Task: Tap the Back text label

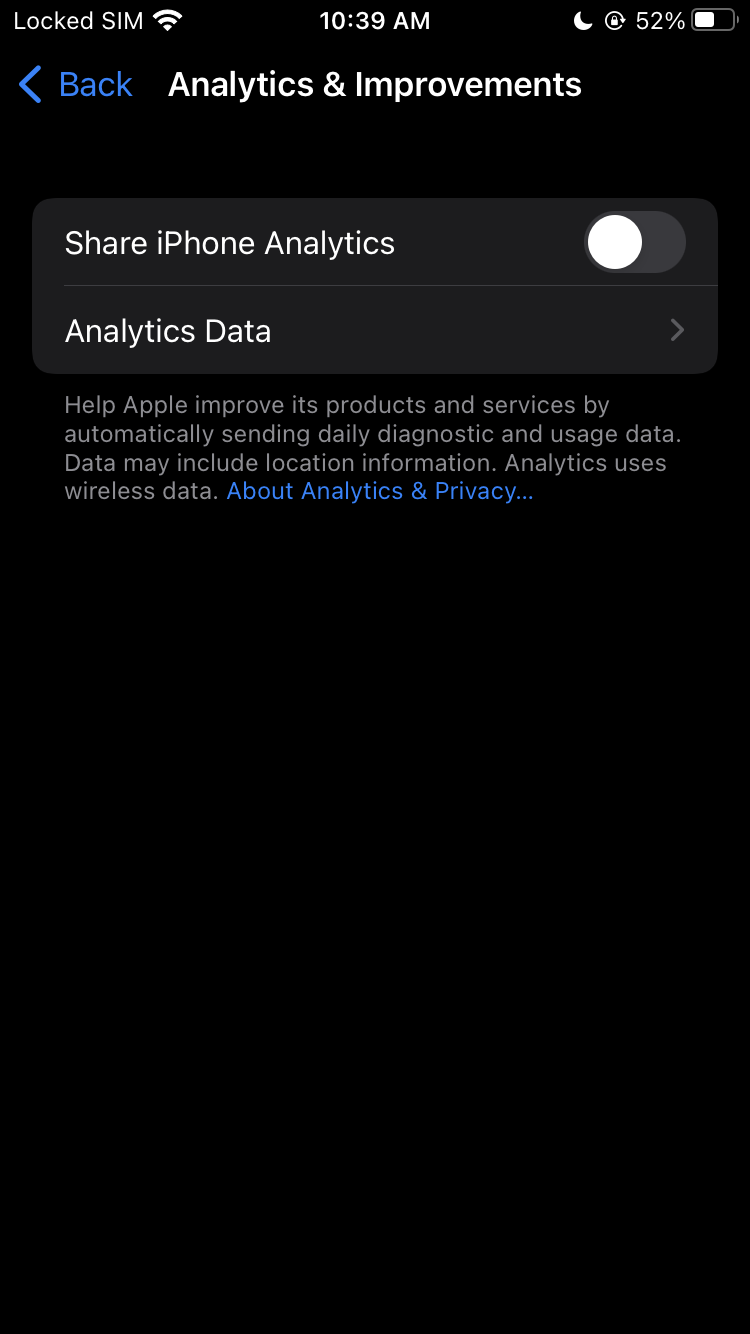Action: pos(95,85)
